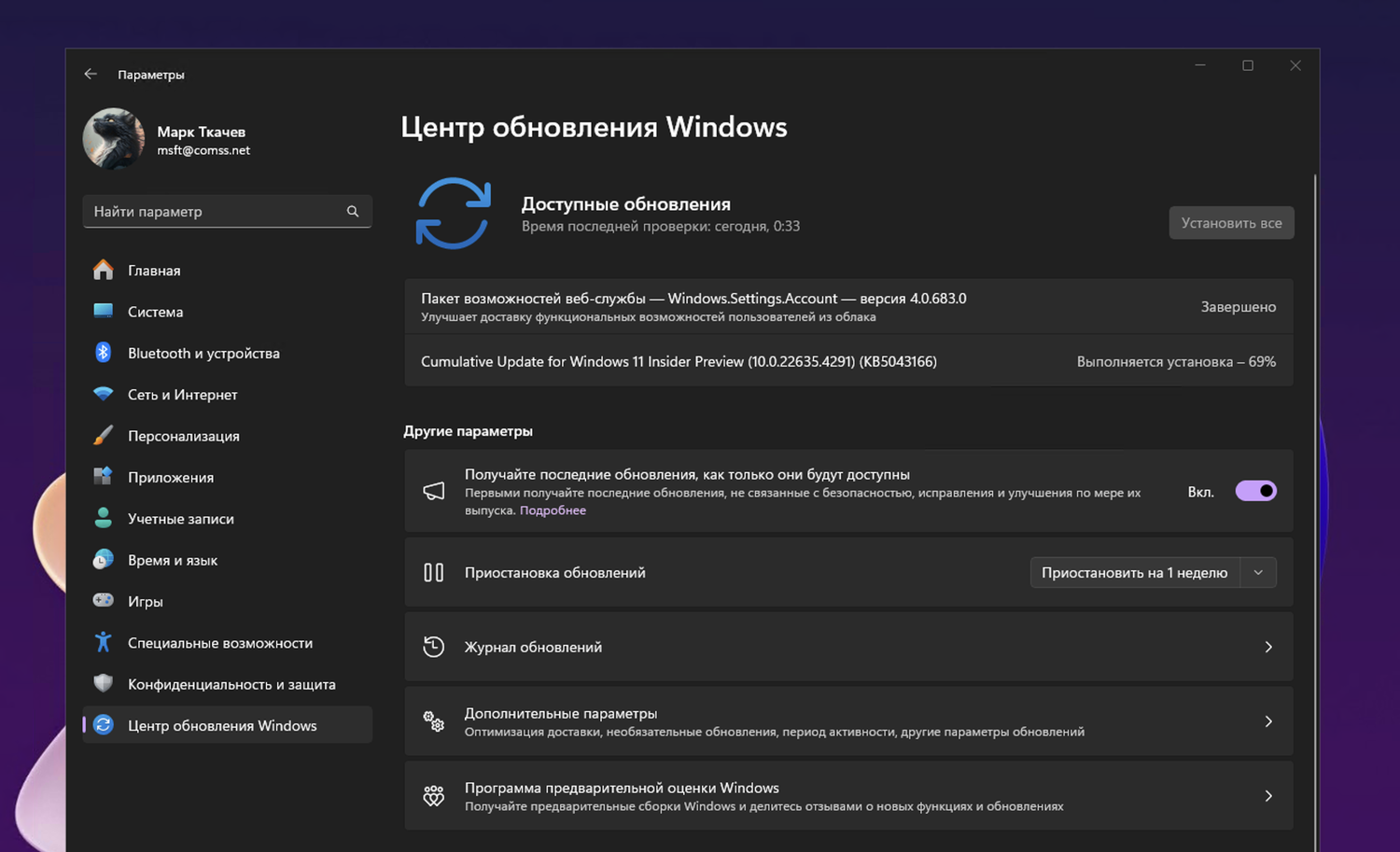1400x852 pixels.
Task: Click the back arrow in the title bar
Action: tap(91, 75)
